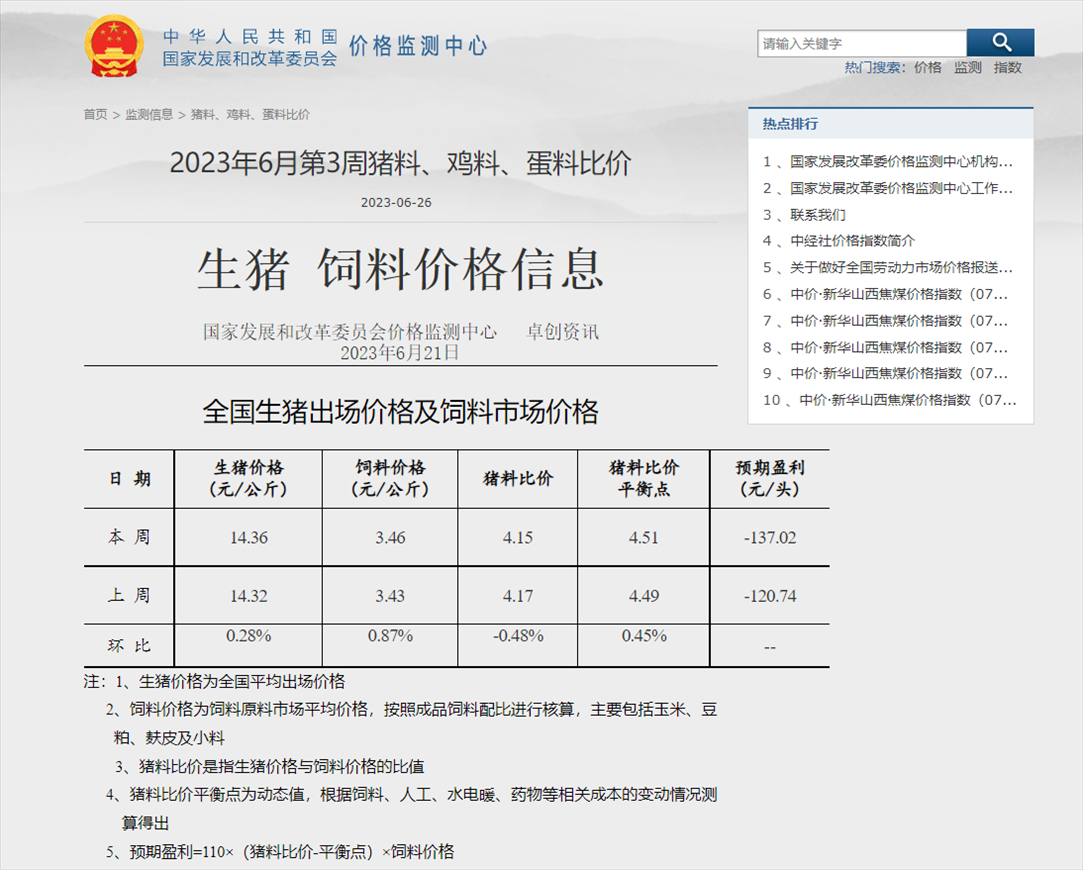Click the national emblem logo
The width and height of the screenshot is (1083, 870).
pyautogui.click(x=115, y=47)
